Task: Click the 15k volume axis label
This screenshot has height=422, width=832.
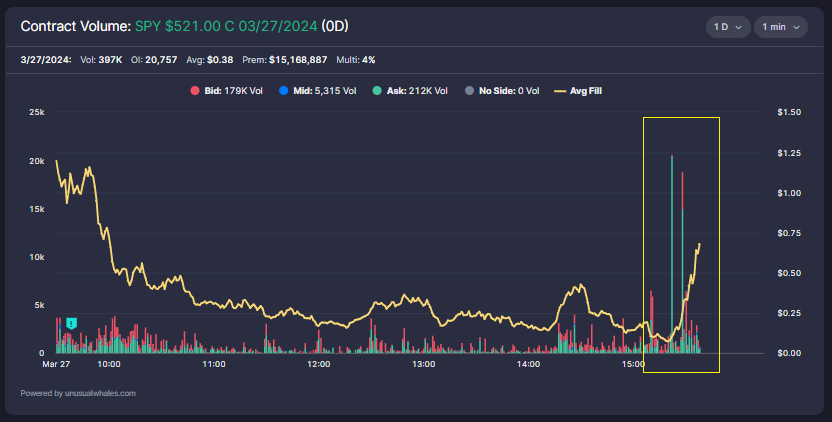Action: (37, 209)
